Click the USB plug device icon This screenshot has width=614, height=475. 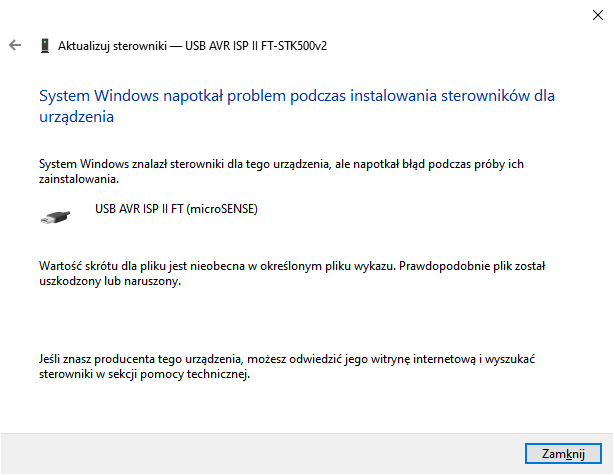click(57, 215)
